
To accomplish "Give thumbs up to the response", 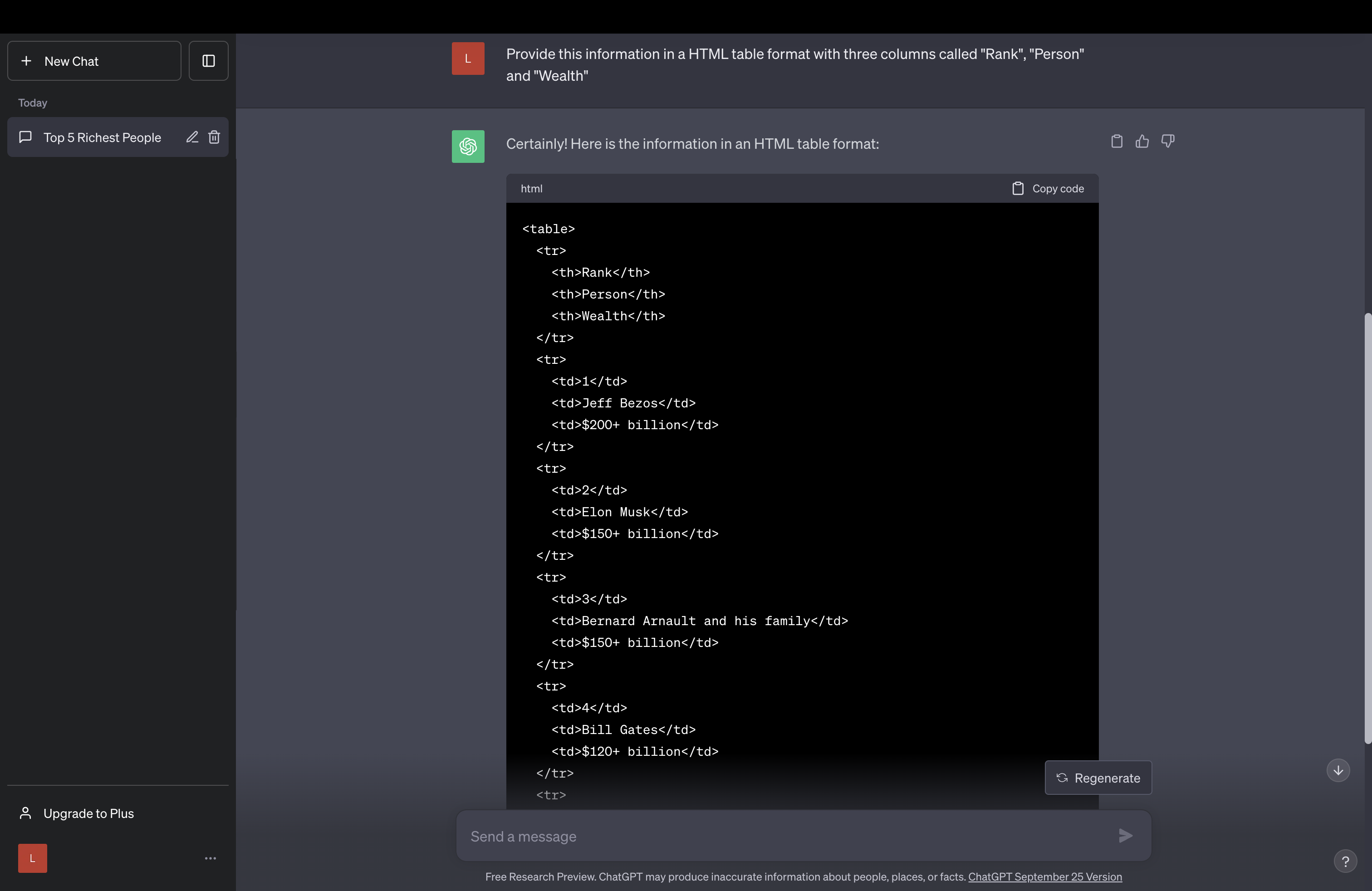I will (1142, 141).
